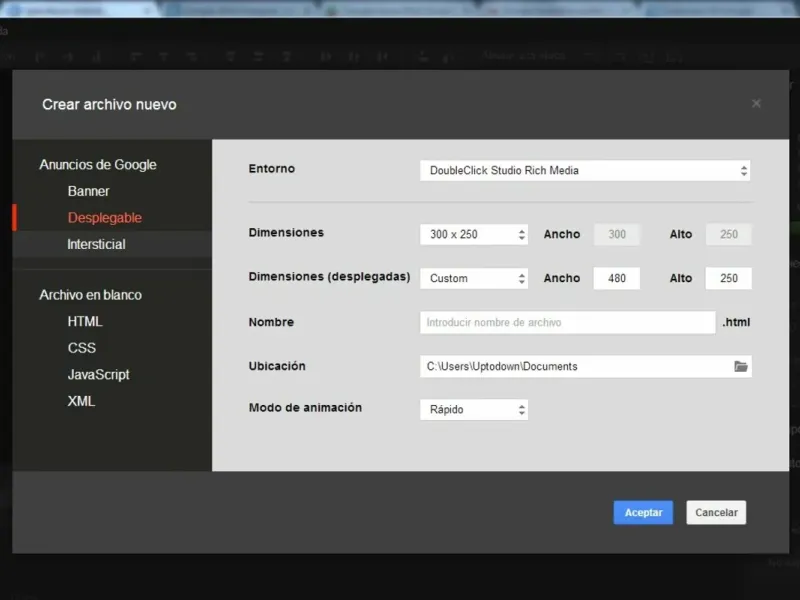Click the Aceptar button

[643, 512]
